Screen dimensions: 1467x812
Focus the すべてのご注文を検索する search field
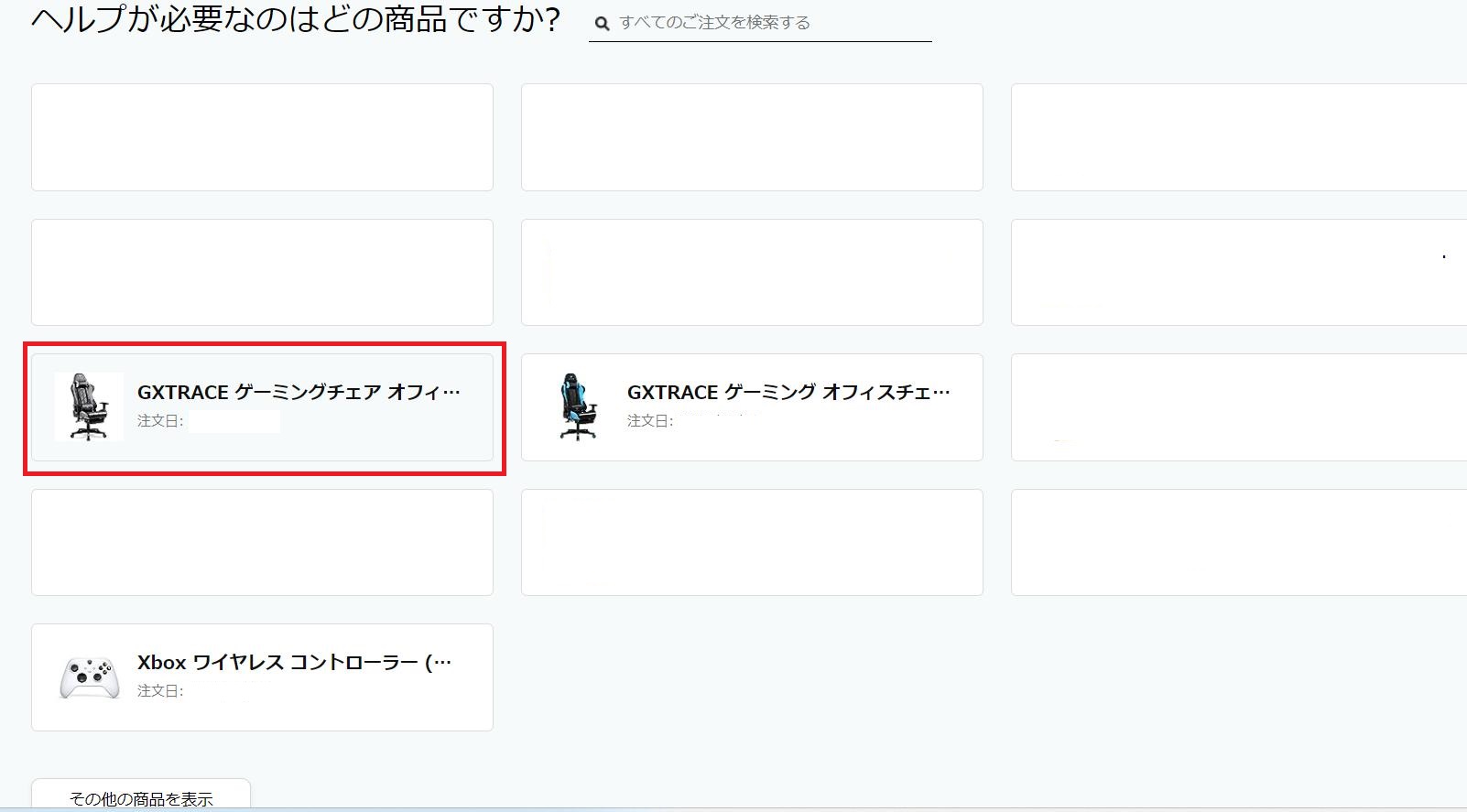click(x=769, y=23)
